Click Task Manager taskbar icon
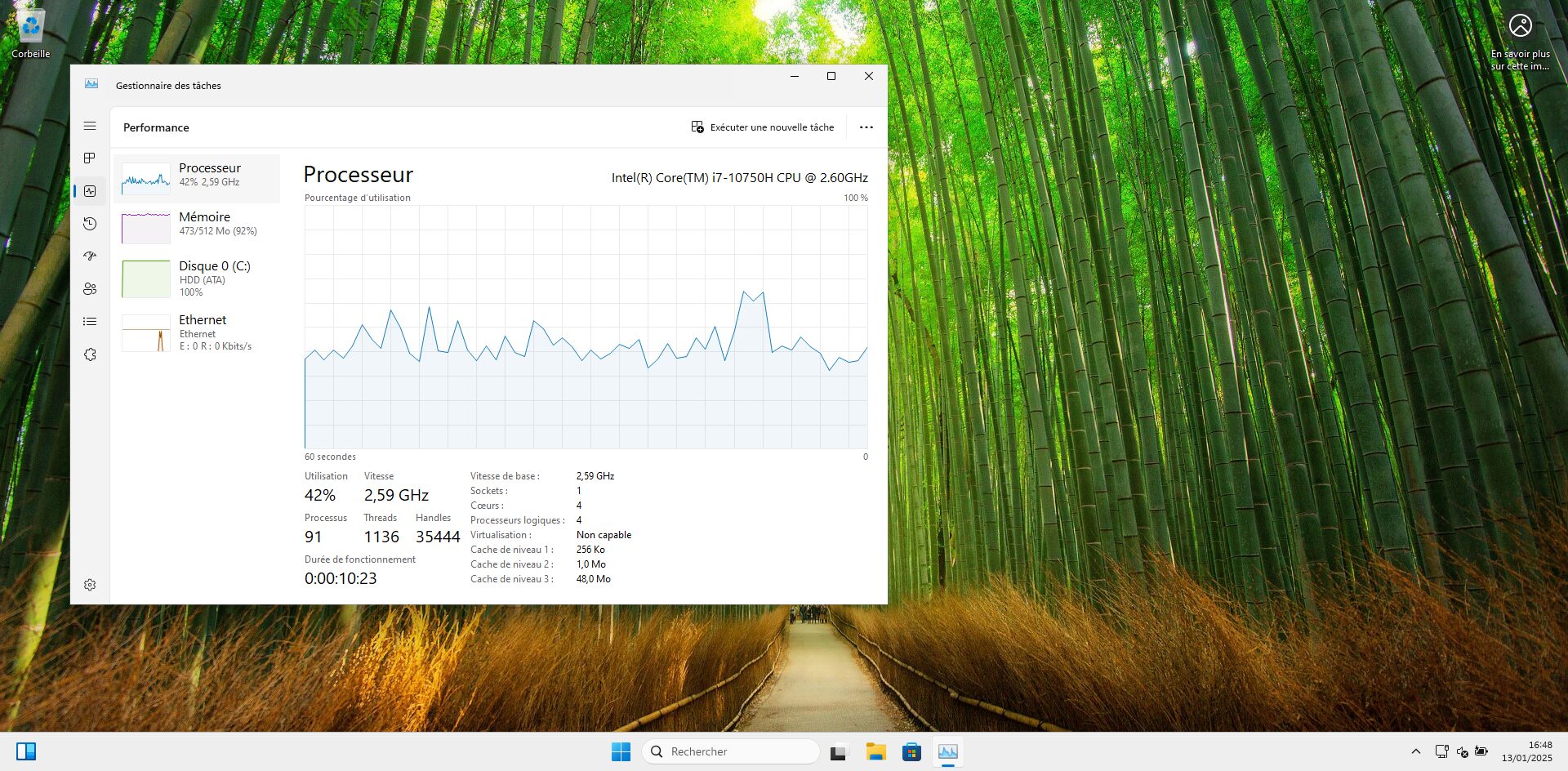1568x771 pixels. [948, 751]
